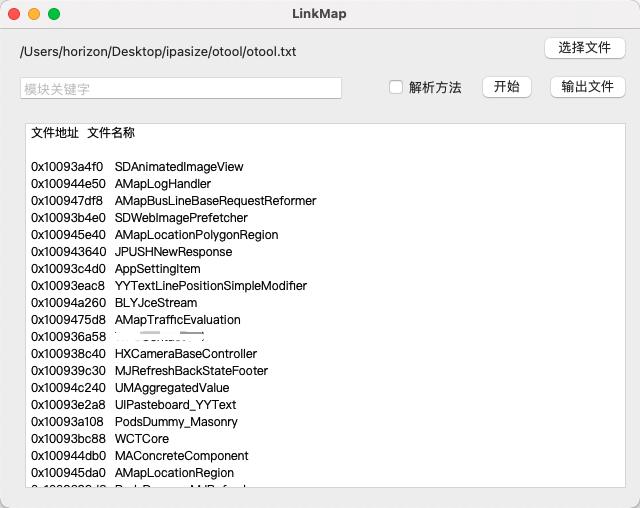Select the MAConcreteComponent row

(x=140, y=456)
